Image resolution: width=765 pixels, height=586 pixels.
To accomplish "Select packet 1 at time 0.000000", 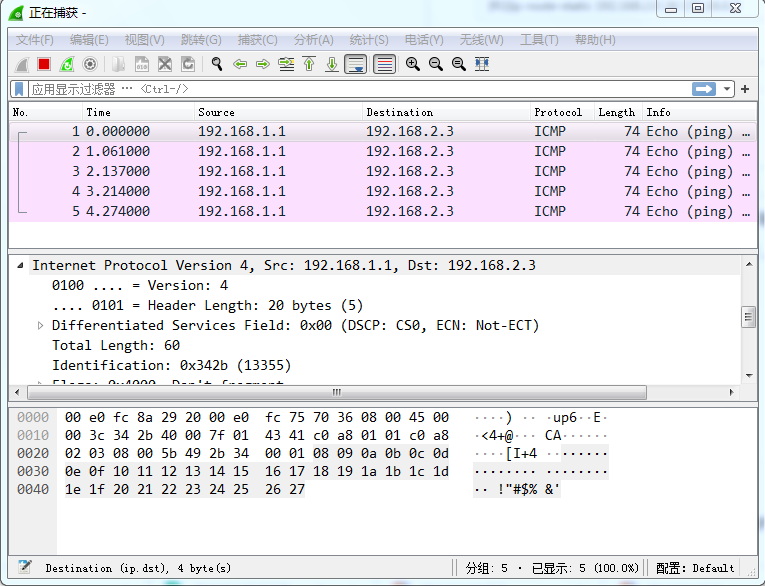I will (x=383, y=131).
